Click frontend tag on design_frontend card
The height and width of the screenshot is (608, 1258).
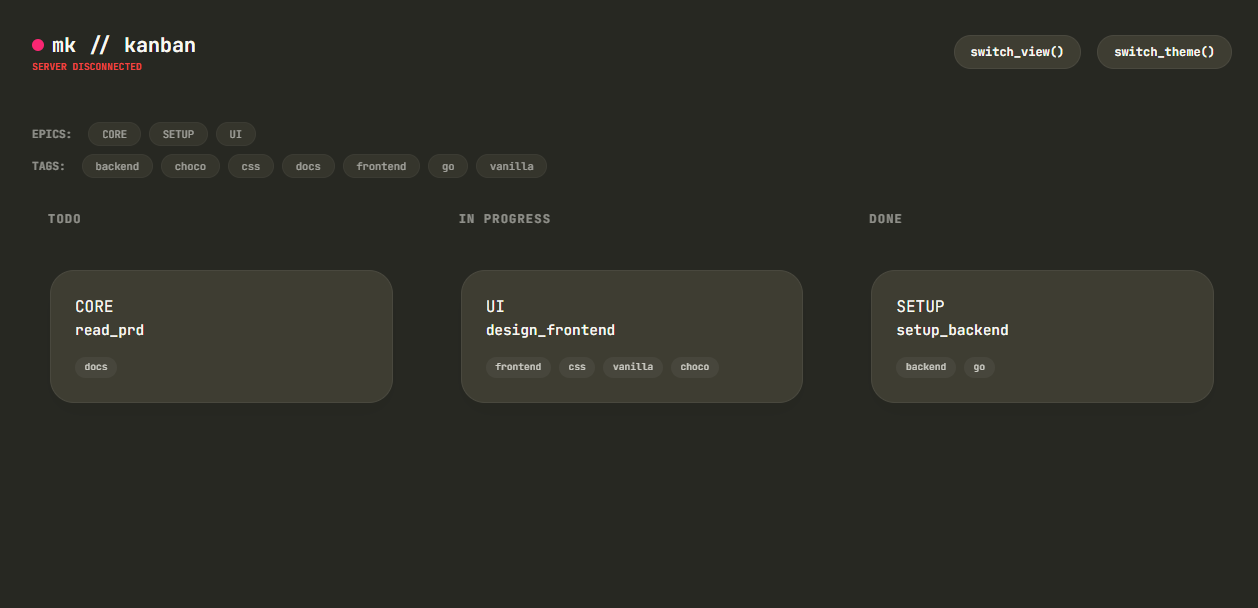[518, 367]
